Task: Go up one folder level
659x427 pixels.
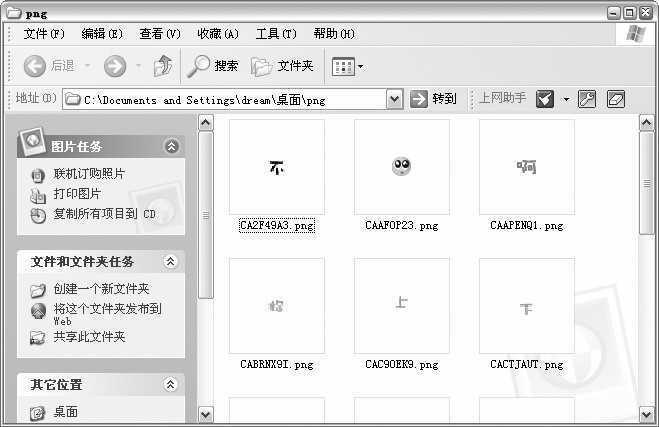Action: pos(163,66)
